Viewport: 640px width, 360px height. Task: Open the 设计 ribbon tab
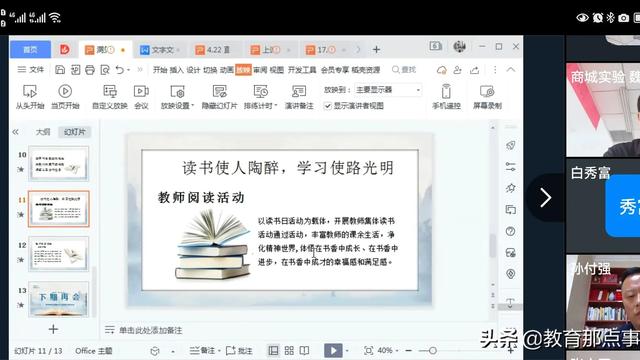pos(193,70)
